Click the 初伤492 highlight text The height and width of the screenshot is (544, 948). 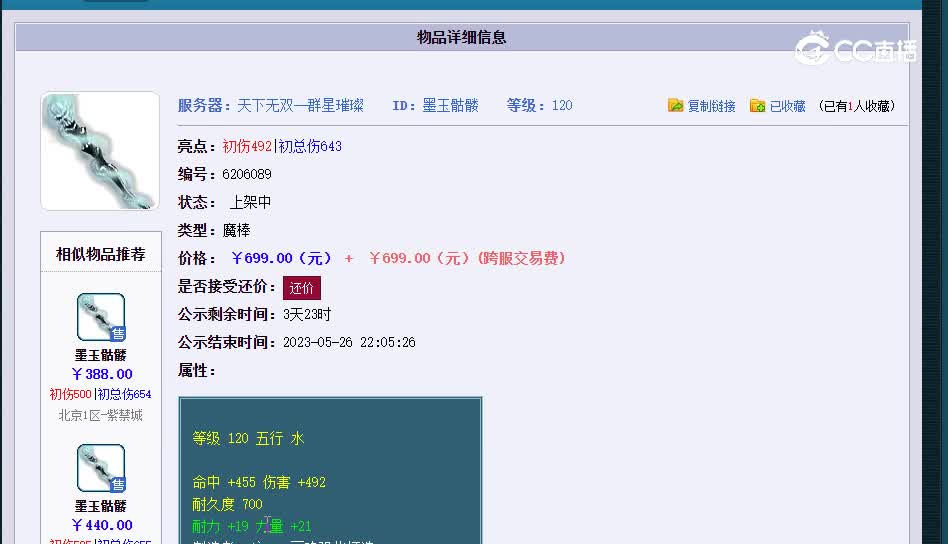[x=247, y=146]
